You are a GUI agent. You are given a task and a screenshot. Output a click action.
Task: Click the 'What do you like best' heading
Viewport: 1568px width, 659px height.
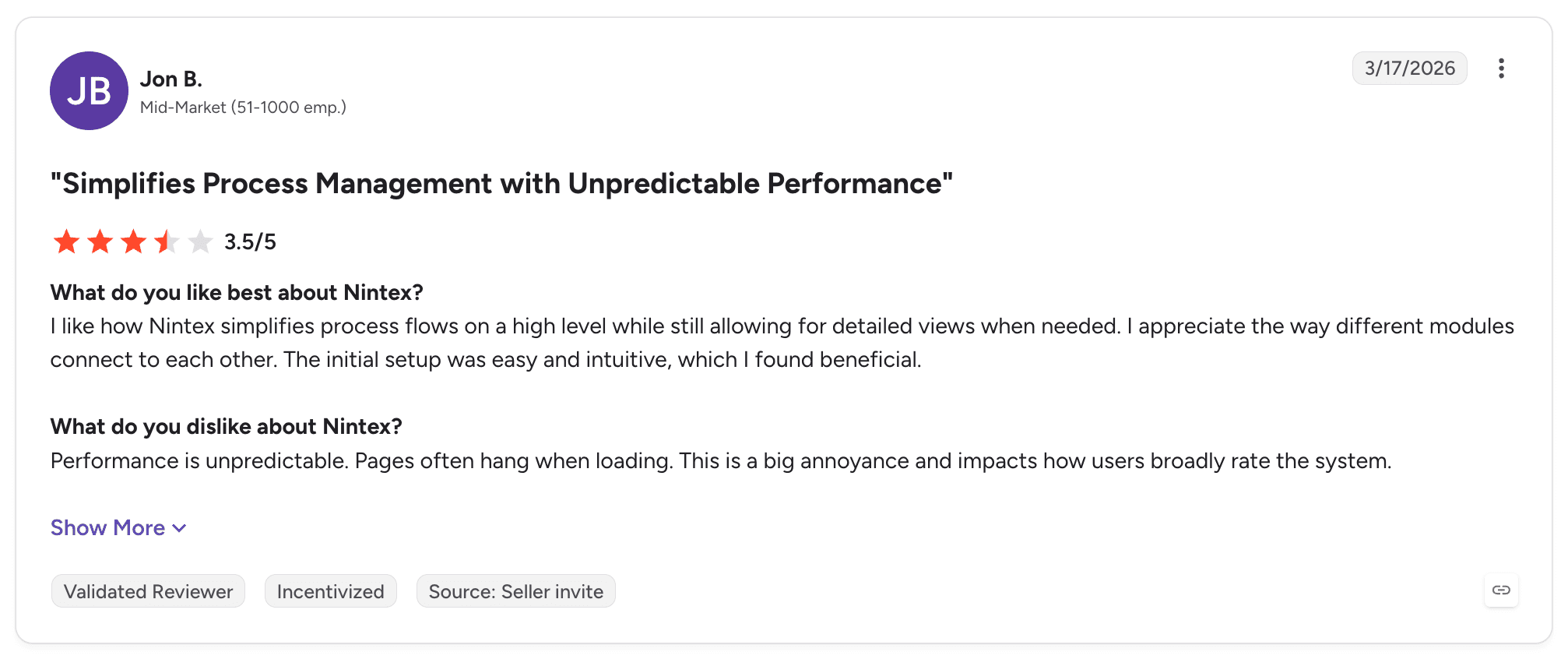pos(237,293)
